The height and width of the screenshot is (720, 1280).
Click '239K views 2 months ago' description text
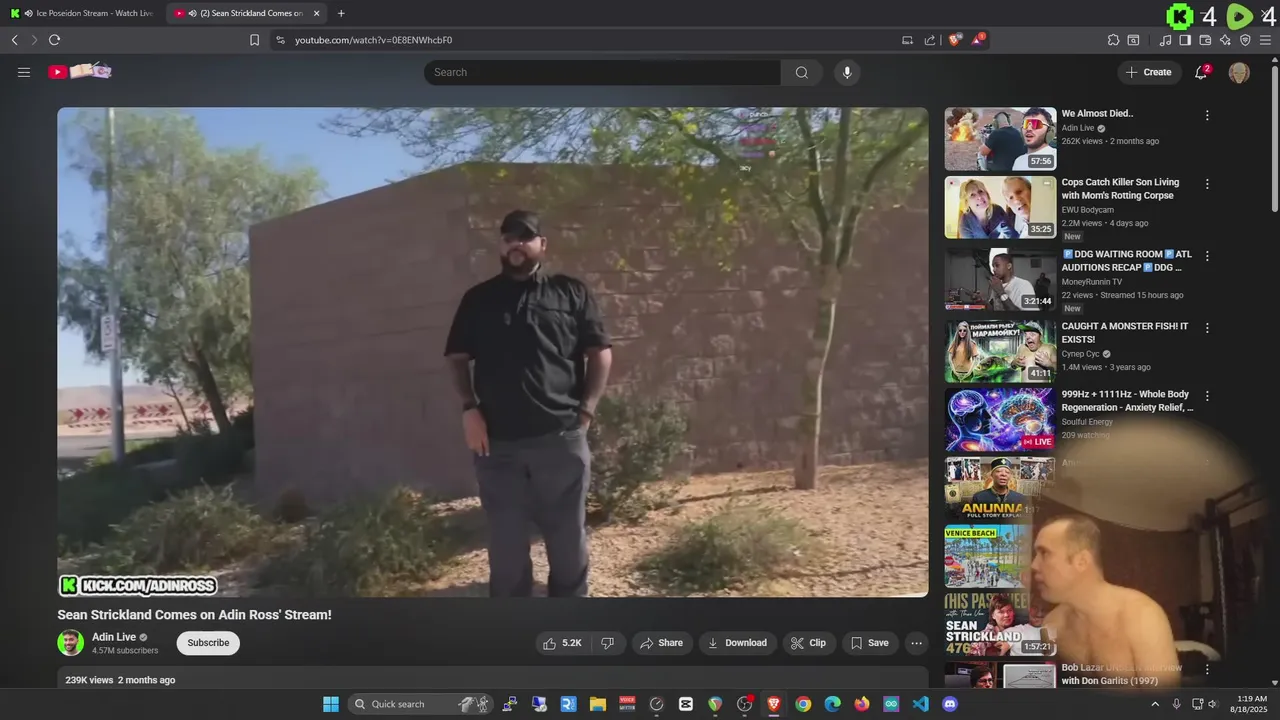click(120, 680)
